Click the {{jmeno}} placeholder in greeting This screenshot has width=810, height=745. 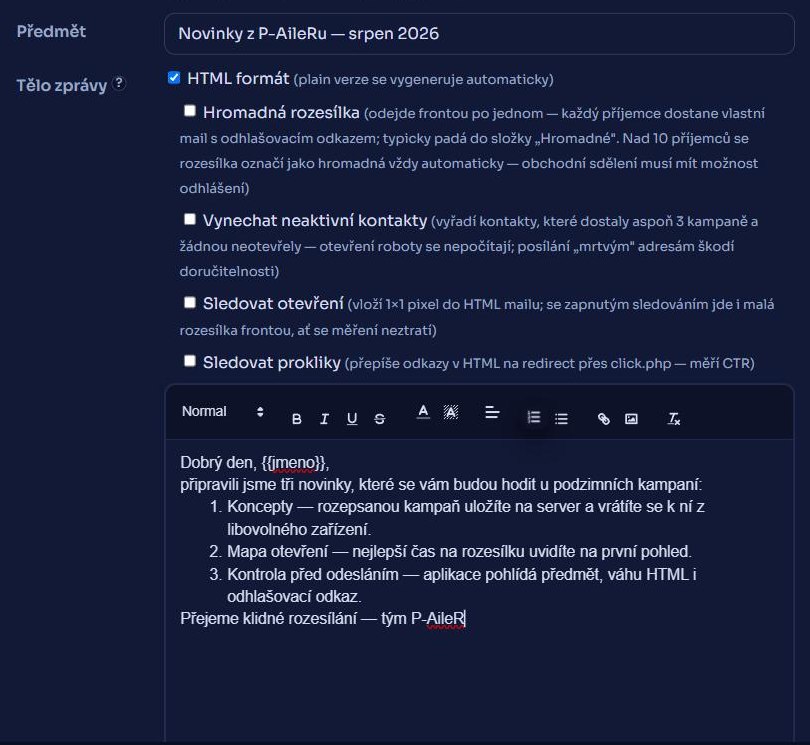[x=295, y=462]
